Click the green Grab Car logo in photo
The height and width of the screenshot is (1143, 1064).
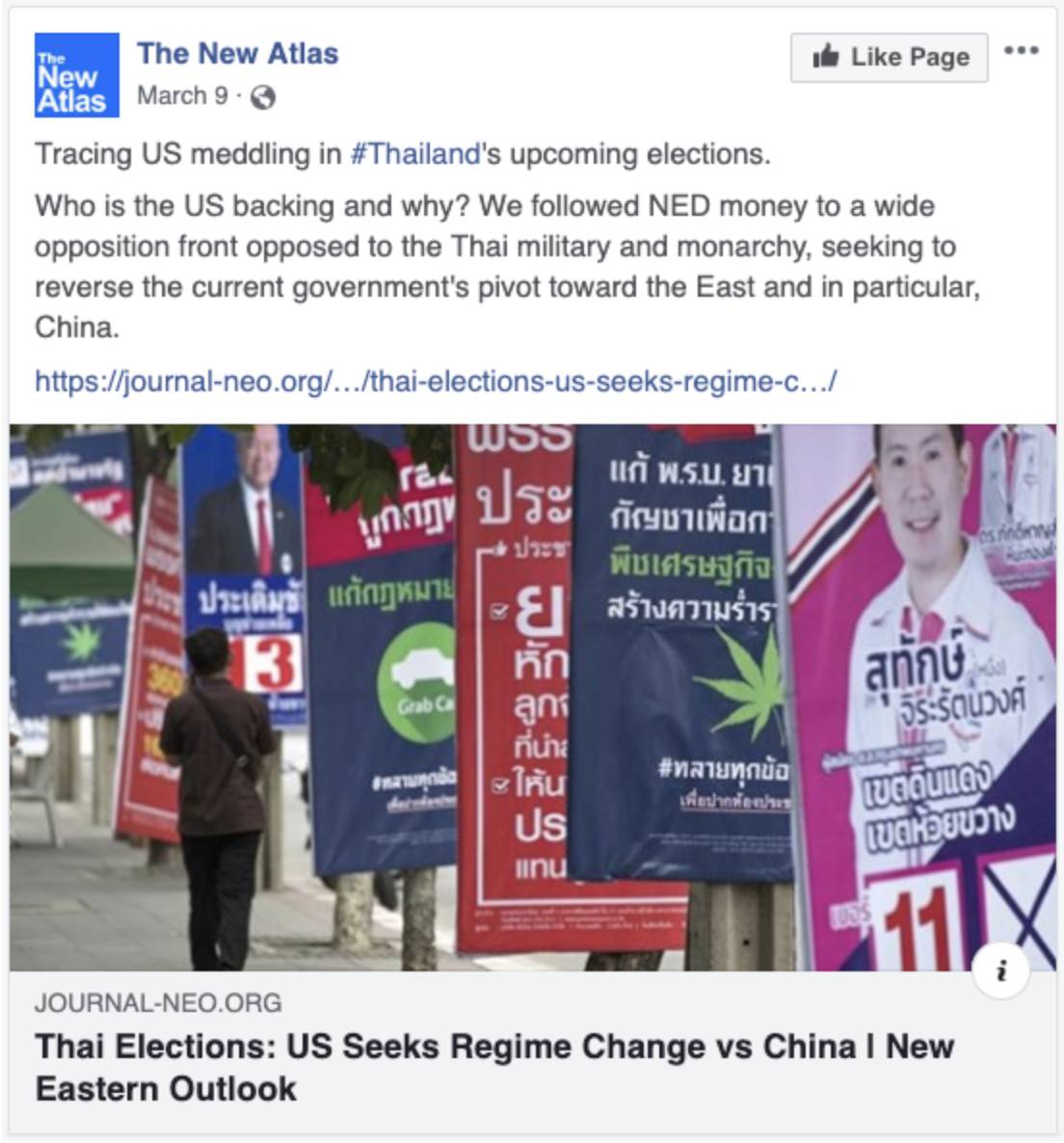(415, 682)
